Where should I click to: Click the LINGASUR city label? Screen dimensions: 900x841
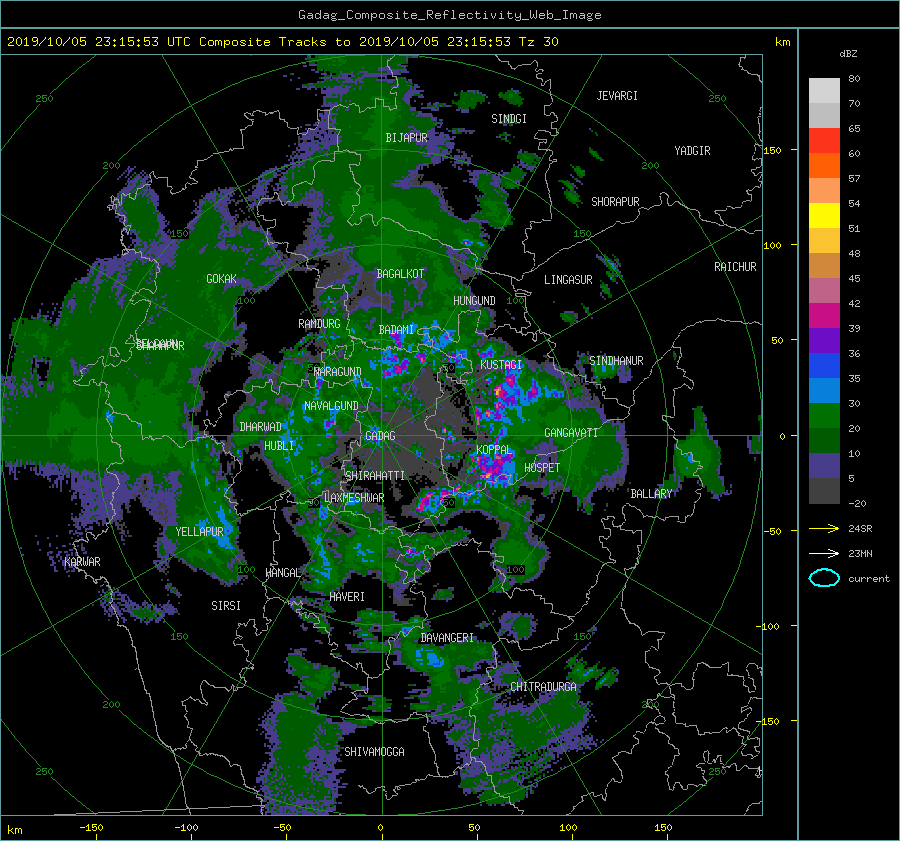[568, 280]
